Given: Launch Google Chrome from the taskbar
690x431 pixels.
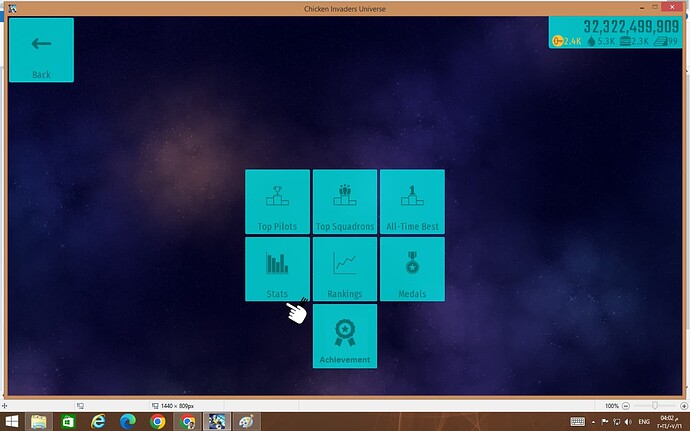Looking at the screenshot, I should [x=158, y=421].
